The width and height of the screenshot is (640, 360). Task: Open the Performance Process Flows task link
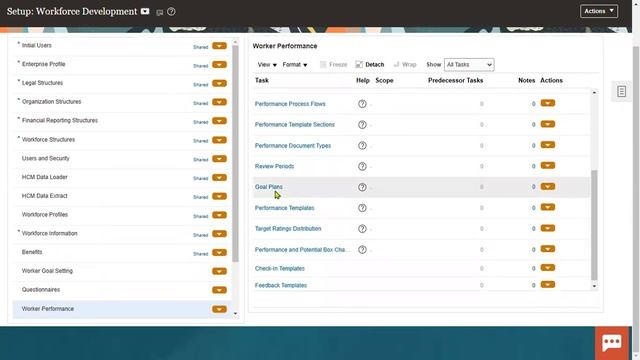290,104
